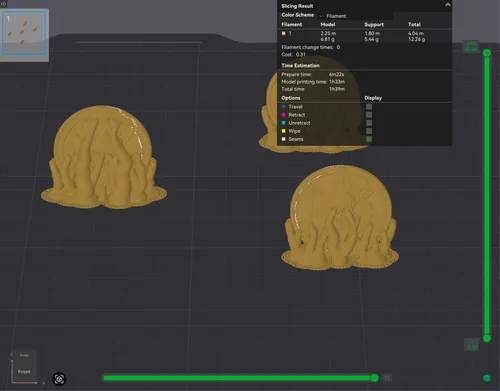Click the green layers icon in bottom-right corner
Viewport: 500px width, 391px height.
(x=487, y=378)
